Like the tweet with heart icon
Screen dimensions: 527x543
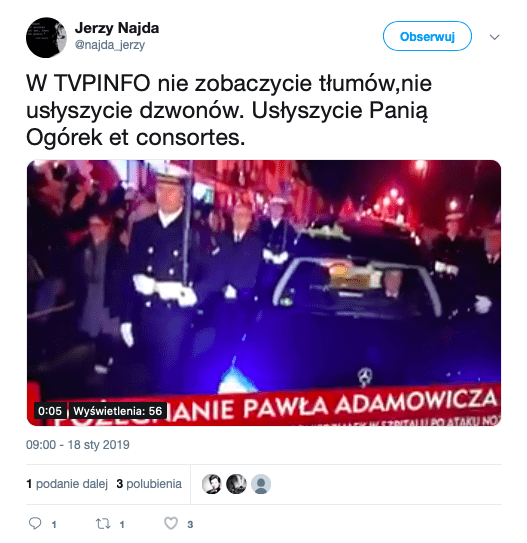(x=171, y=523)
